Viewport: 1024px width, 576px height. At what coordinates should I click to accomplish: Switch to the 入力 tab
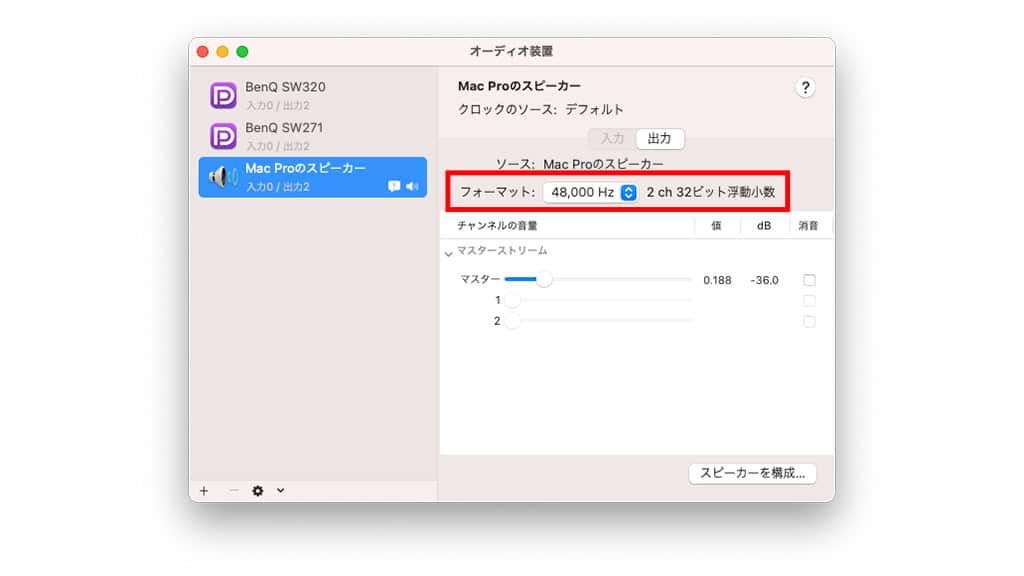coord(612,138)
